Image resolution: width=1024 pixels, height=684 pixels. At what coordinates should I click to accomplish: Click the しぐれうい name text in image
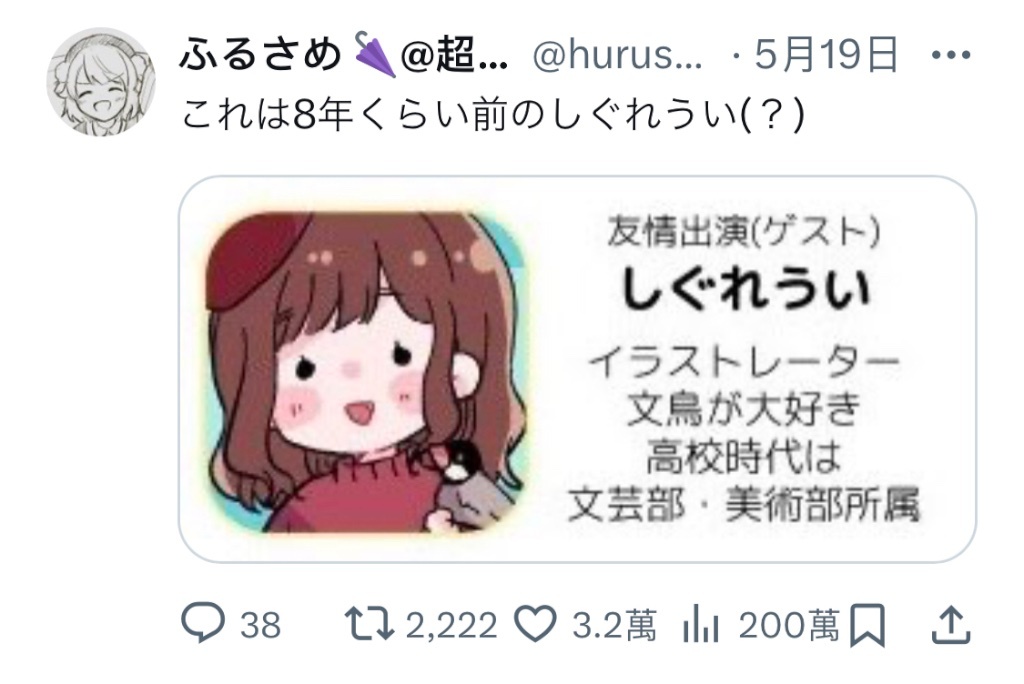pyautogui.click(x=745, y=288)
